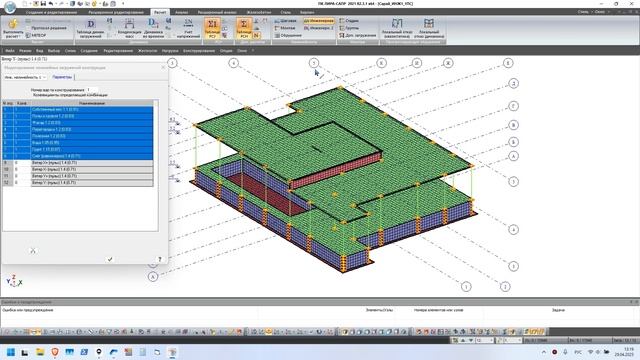640x360 pixels.
Task: Select row 12 Ветер Y- in table
Action: [78, 182]
